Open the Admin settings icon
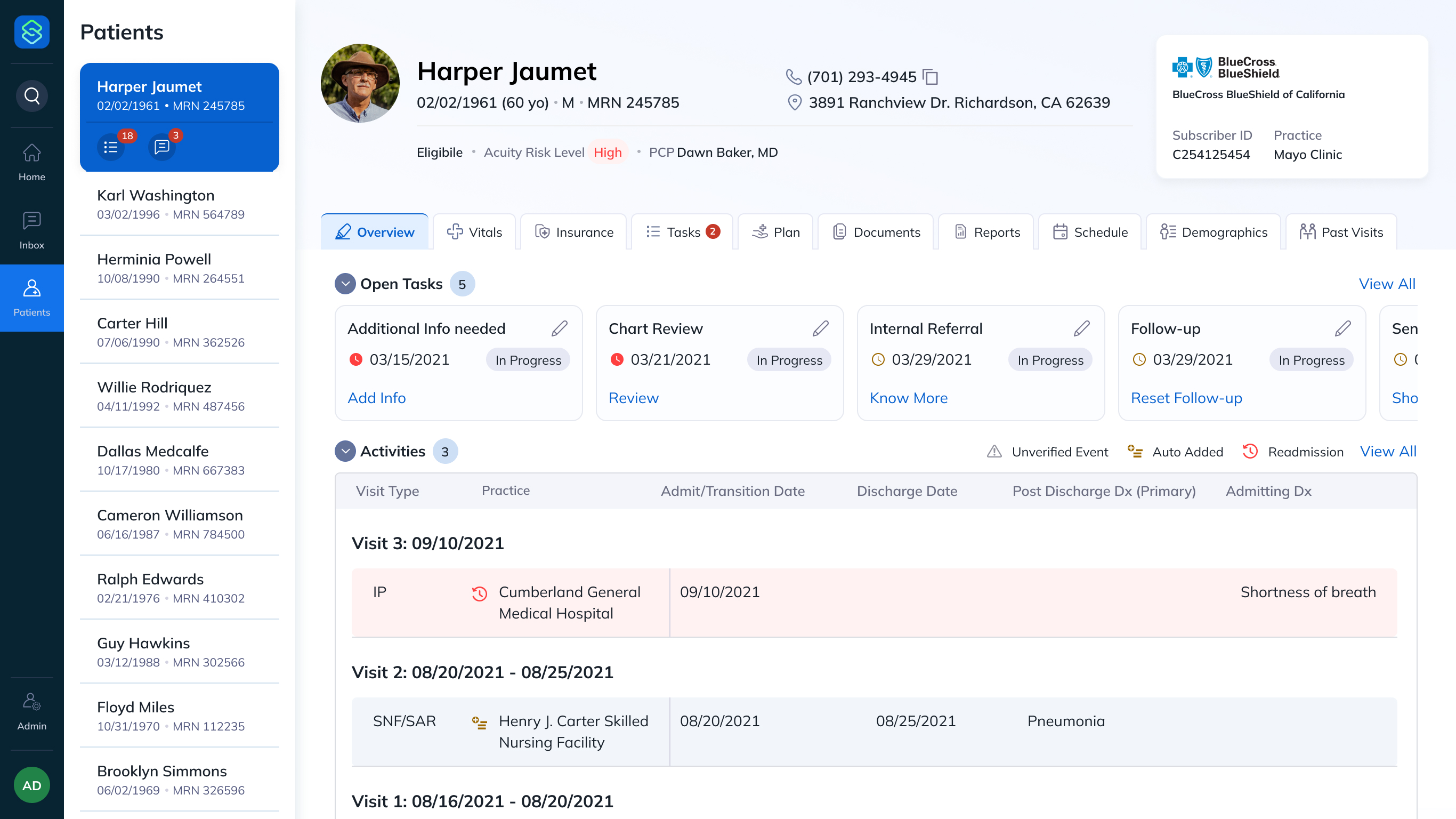1456x819 pixels. click(31, 711)
